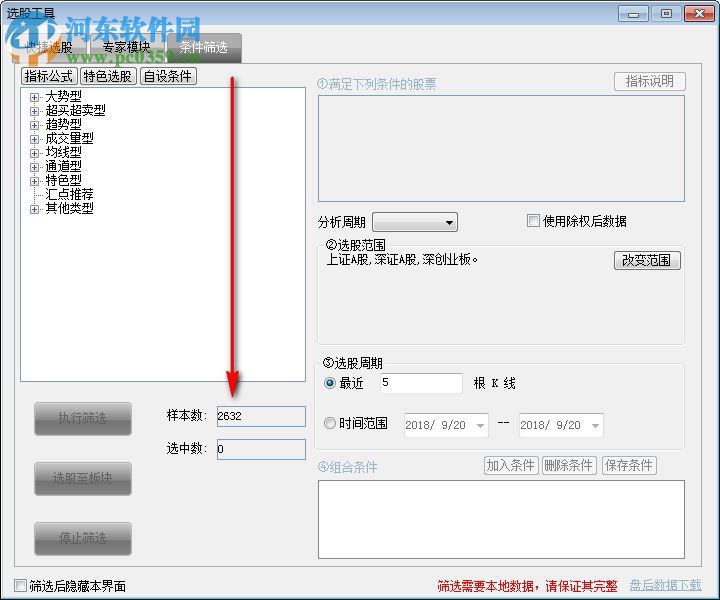720x600 pixels.
Task: Open the 特色选股 sub-tab
Action: (108, 76)
